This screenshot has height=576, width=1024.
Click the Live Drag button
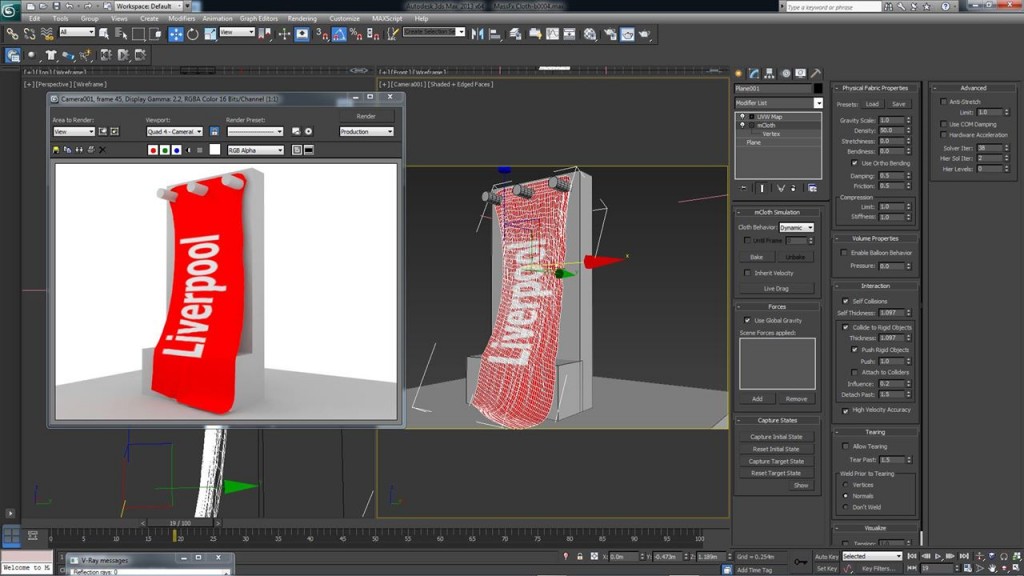[x=776, y=289]
